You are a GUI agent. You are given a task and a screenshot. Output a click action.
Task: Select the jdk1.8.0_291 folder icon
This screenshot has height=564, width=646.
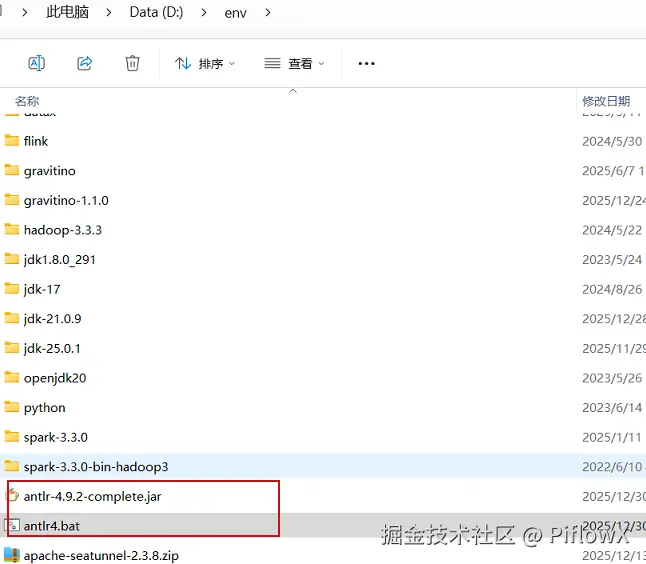(12, 259)
